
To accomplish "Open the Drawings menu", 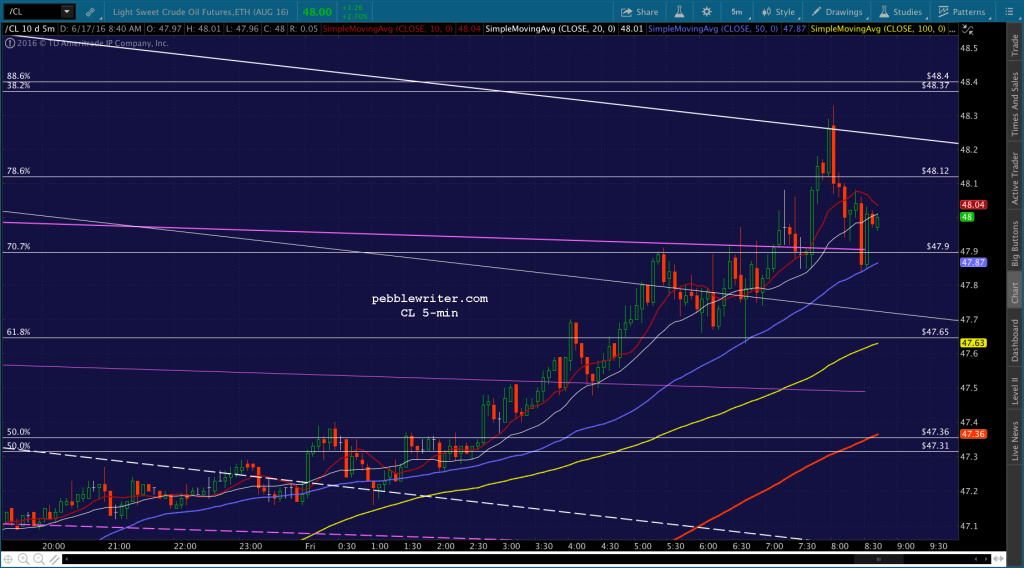I will coord(837,12).
